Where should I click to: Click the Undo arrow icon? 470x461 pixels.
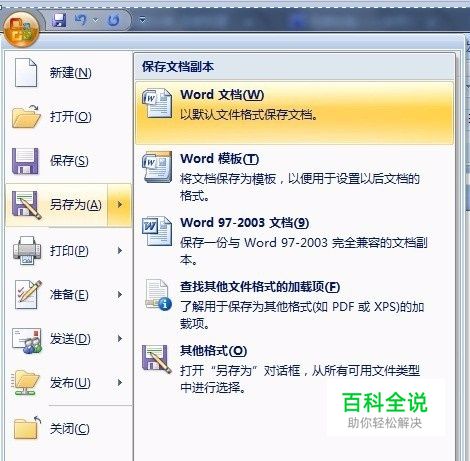click(x=80, y=20)
